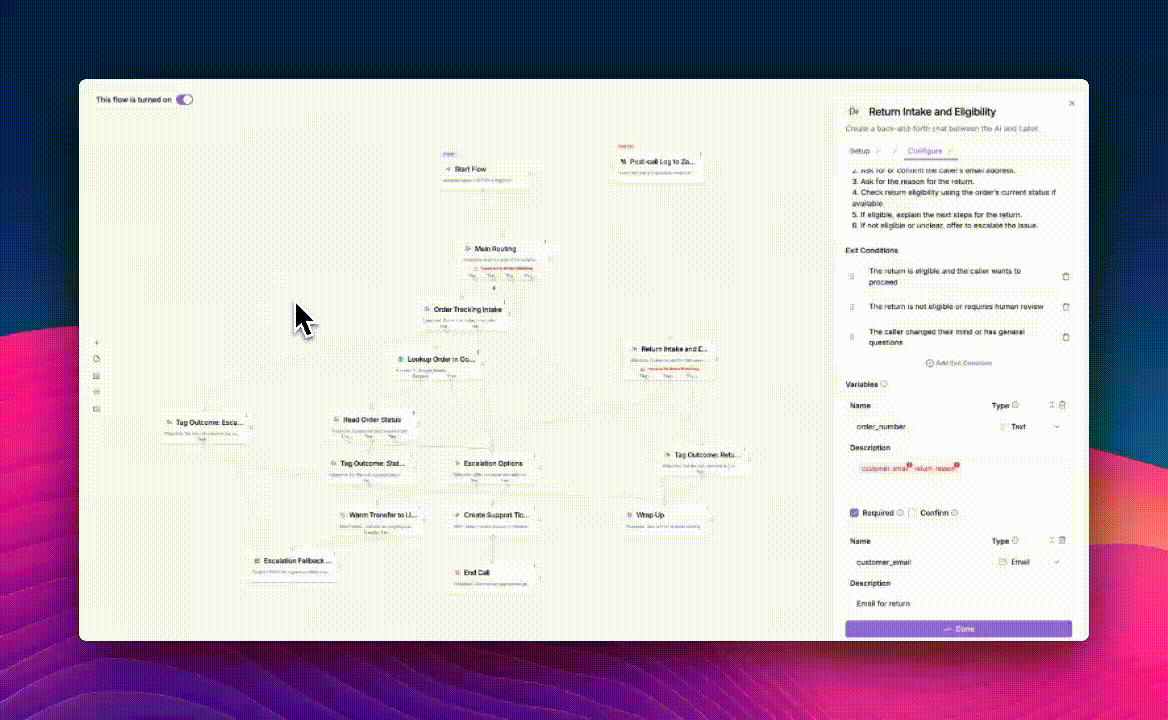The height and width of the screenshot is (720, 1168).
Task: Select the Return Intake and E... node on canvas
Action: pos(670,361)
